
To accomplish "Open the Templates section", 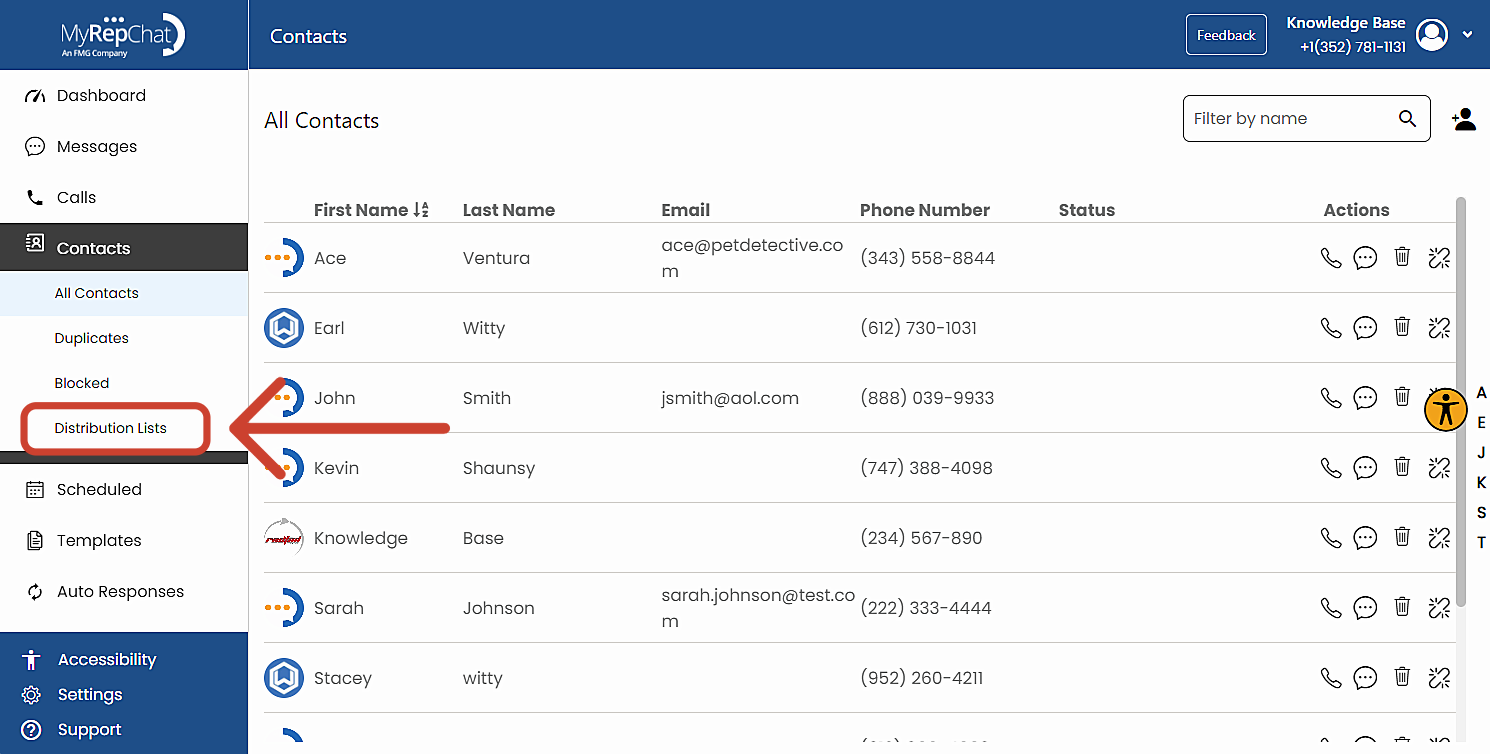I will [99, 540].
